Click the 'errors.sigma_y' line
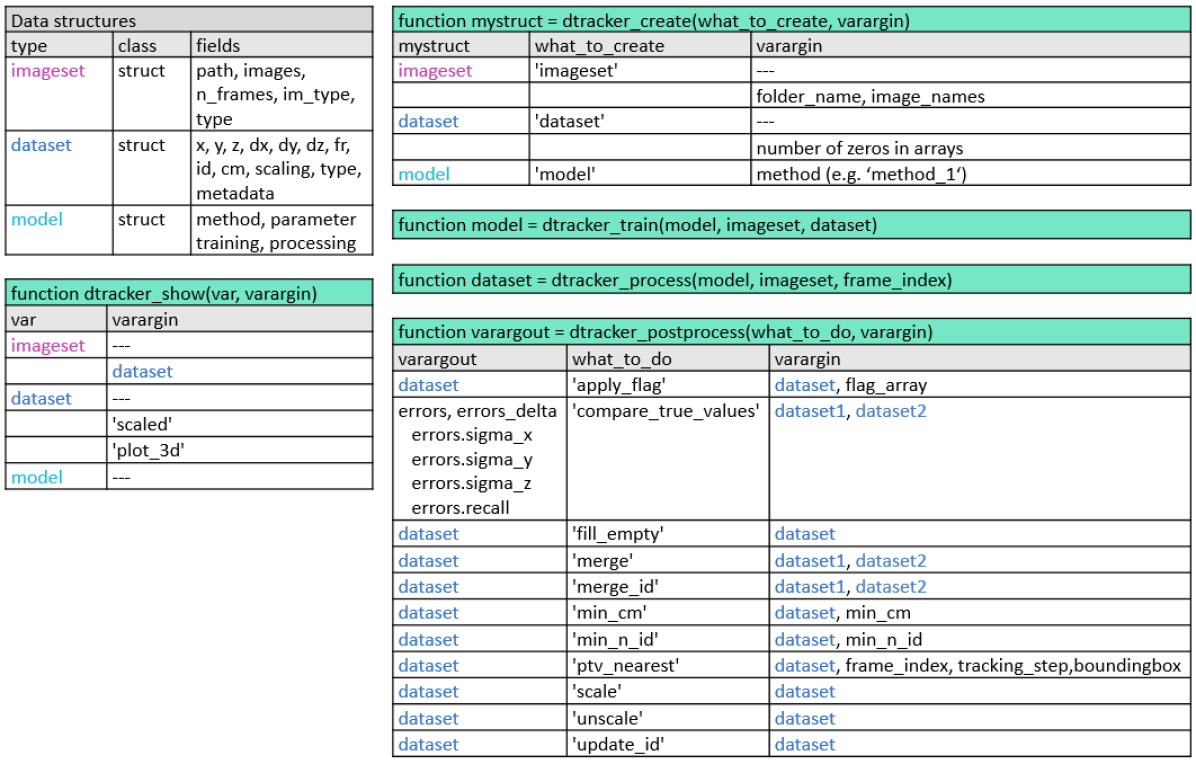This screenshot has height=764, width=1196. point(471,460)
